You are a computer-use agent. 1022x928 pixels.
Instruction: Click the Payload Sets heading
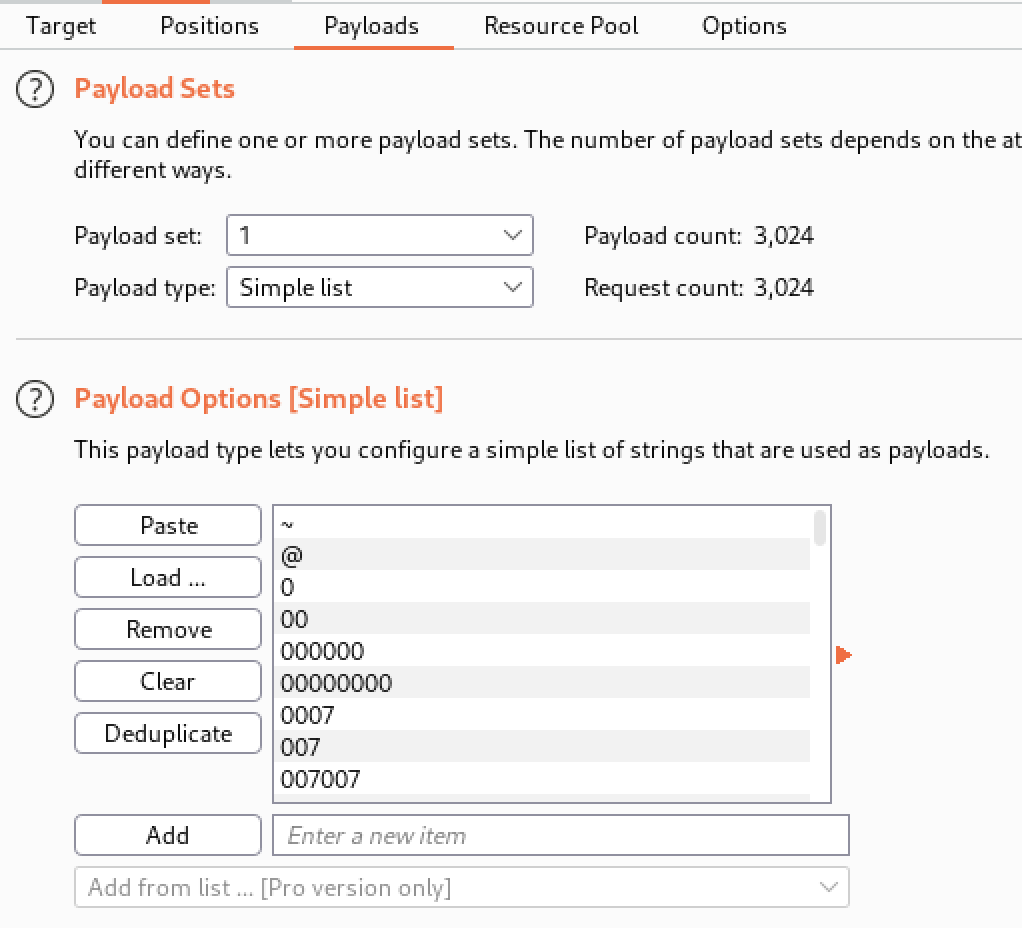[154, 89]
